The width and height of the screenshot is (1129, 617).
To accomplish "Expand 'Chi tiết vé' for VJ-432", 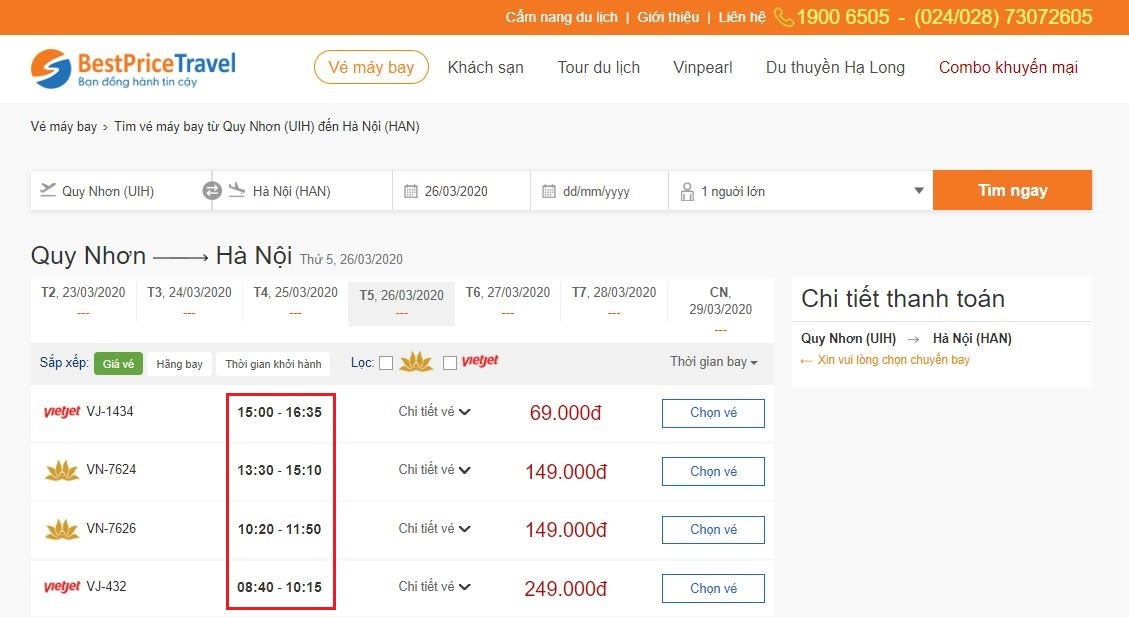I will [434, 587].
